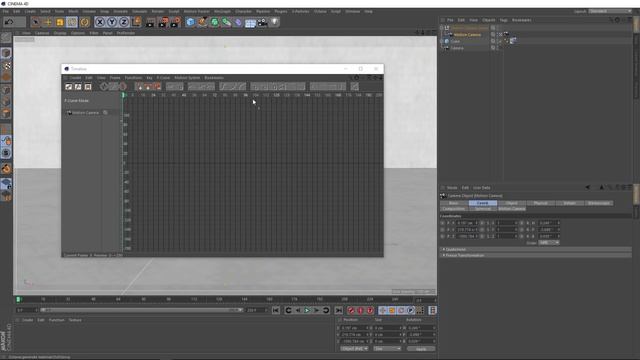Screen dimensions: 640x360
Task: Add a camera object from toolbar
Action: 262,22
